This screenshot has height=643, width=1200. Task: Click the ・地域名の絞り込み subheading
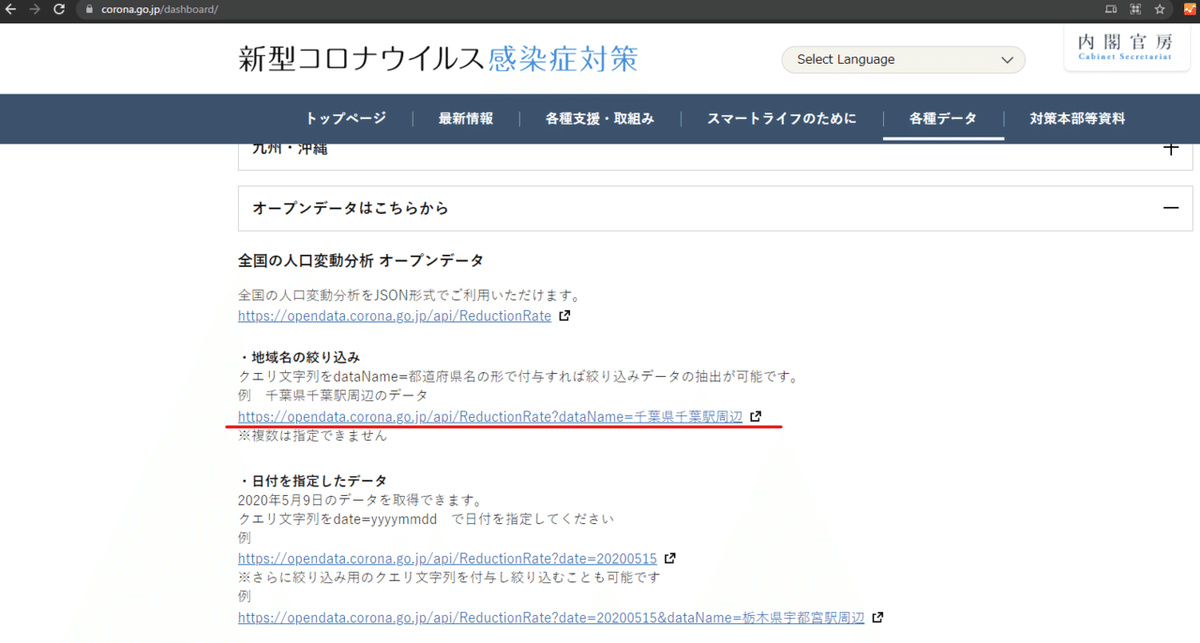point(299,357)
